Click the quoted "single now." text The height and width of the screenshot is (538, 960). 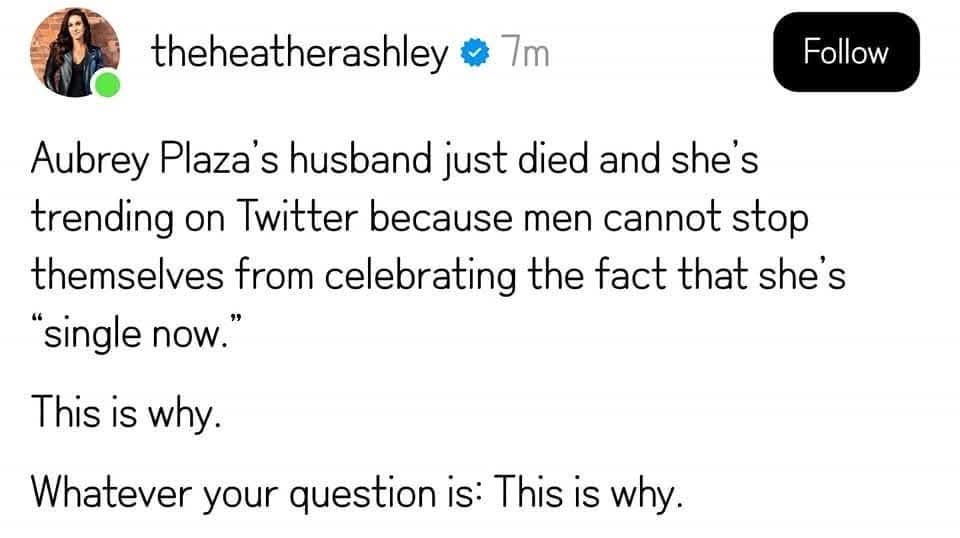tap(137, 334)
